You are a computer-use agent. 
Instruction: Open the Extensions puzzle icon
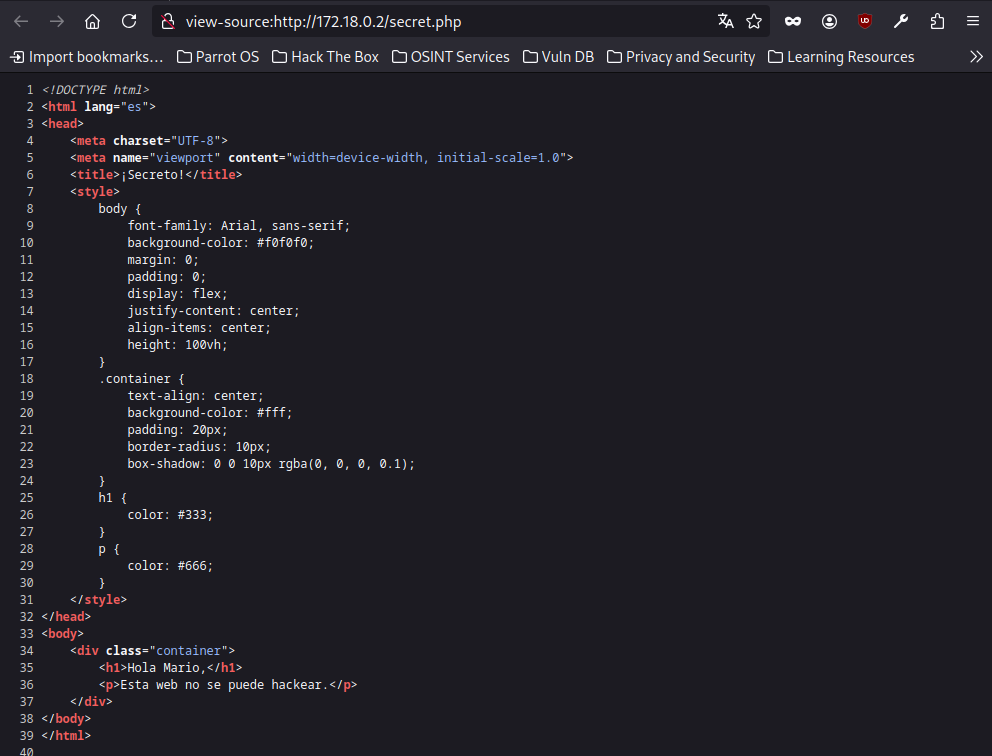(937, 21)
